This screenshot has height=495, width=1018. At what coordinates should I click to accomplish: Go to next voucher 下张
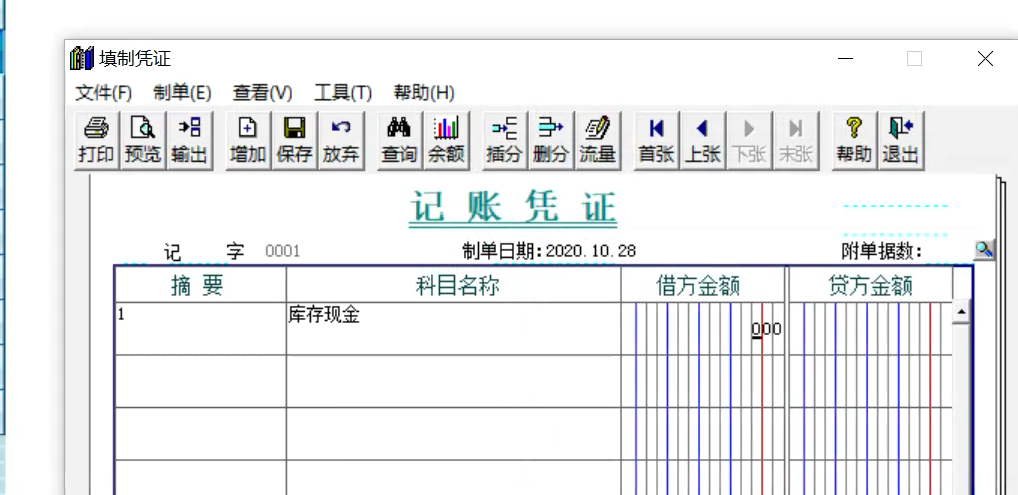point(749,140)
